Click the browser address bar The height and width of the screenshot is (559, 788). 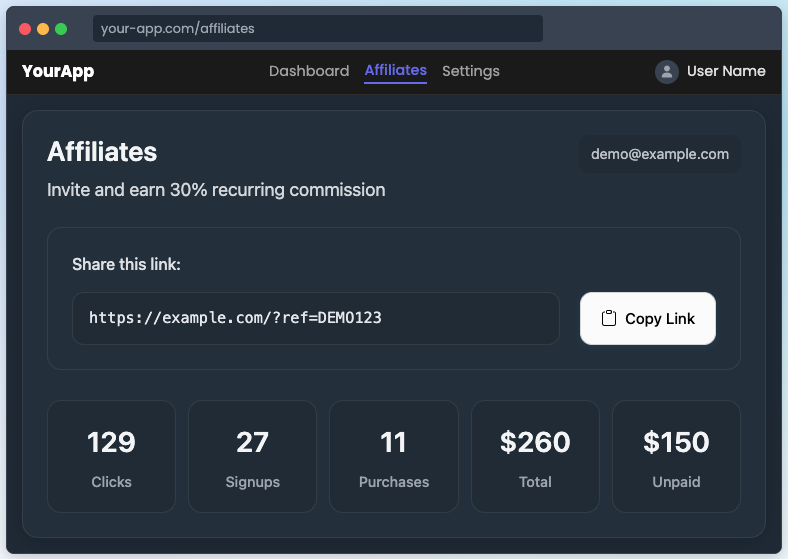(318, 28)
